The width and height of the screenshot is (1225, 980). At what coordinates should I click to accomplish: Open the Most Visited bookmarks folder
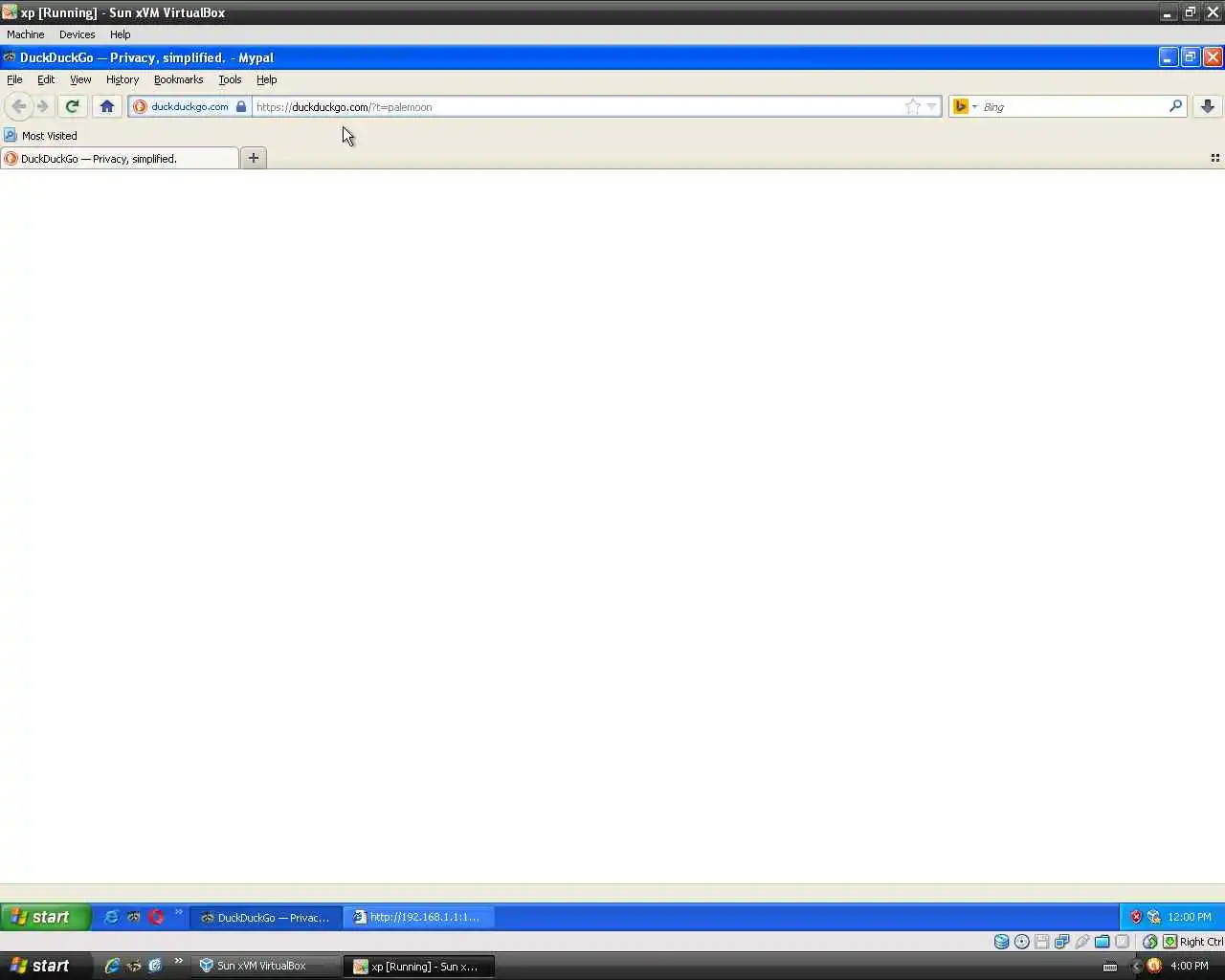[x=40, y=136]
